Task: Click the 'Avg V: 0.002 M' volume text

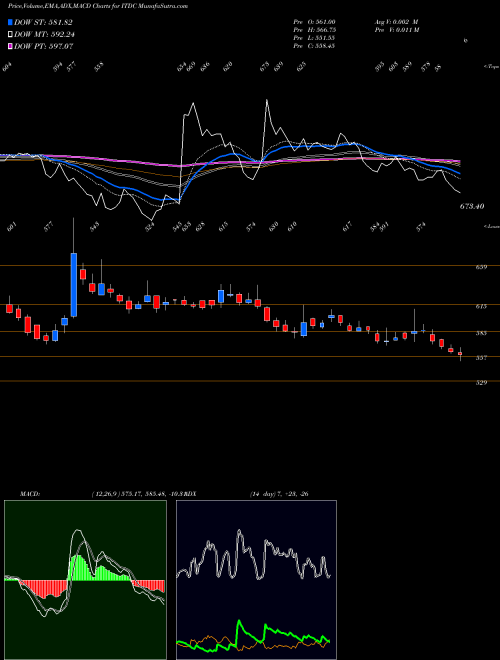Action: pos(396,22)
